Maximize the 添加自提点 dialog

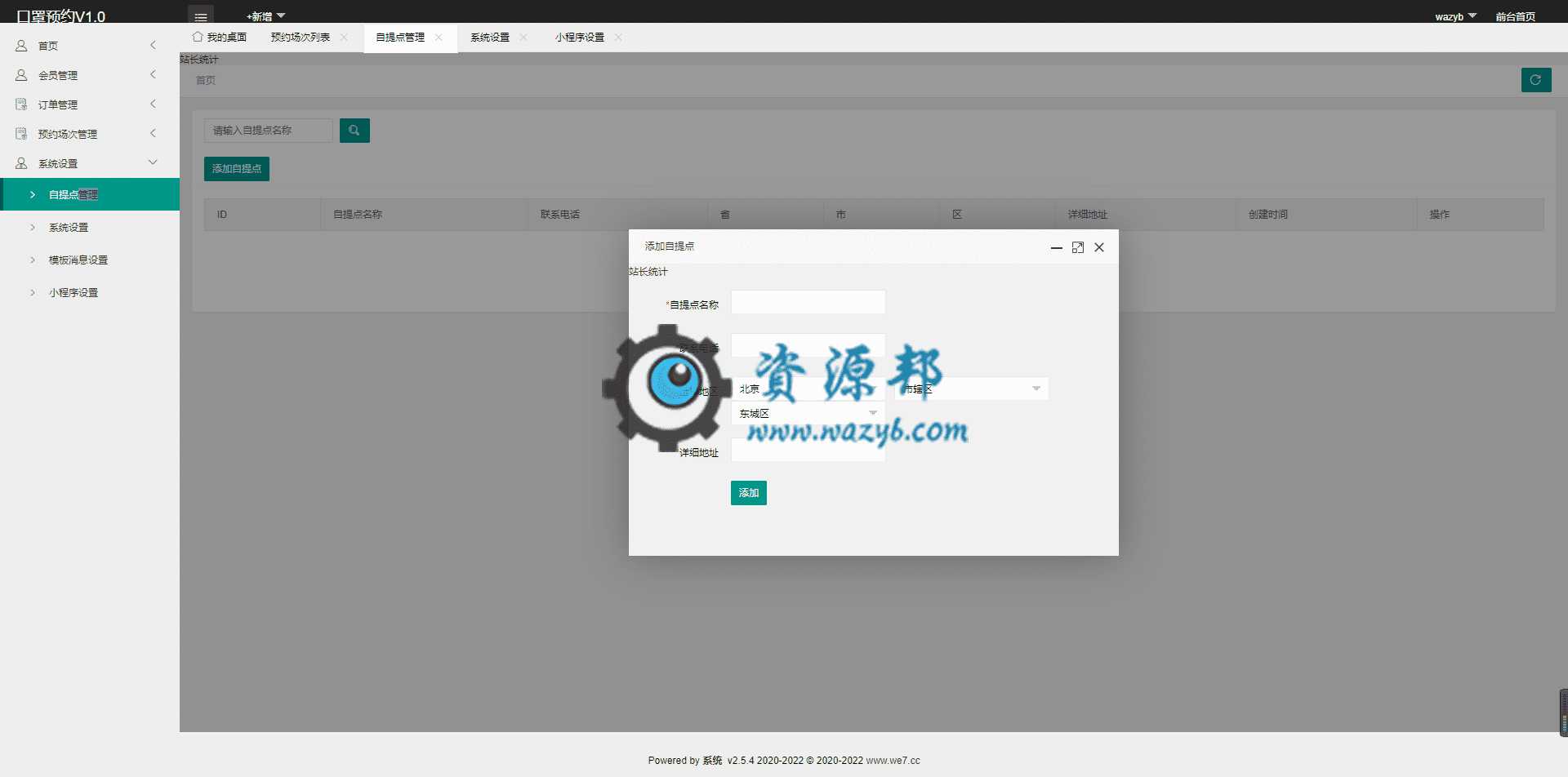point(1078,247)
